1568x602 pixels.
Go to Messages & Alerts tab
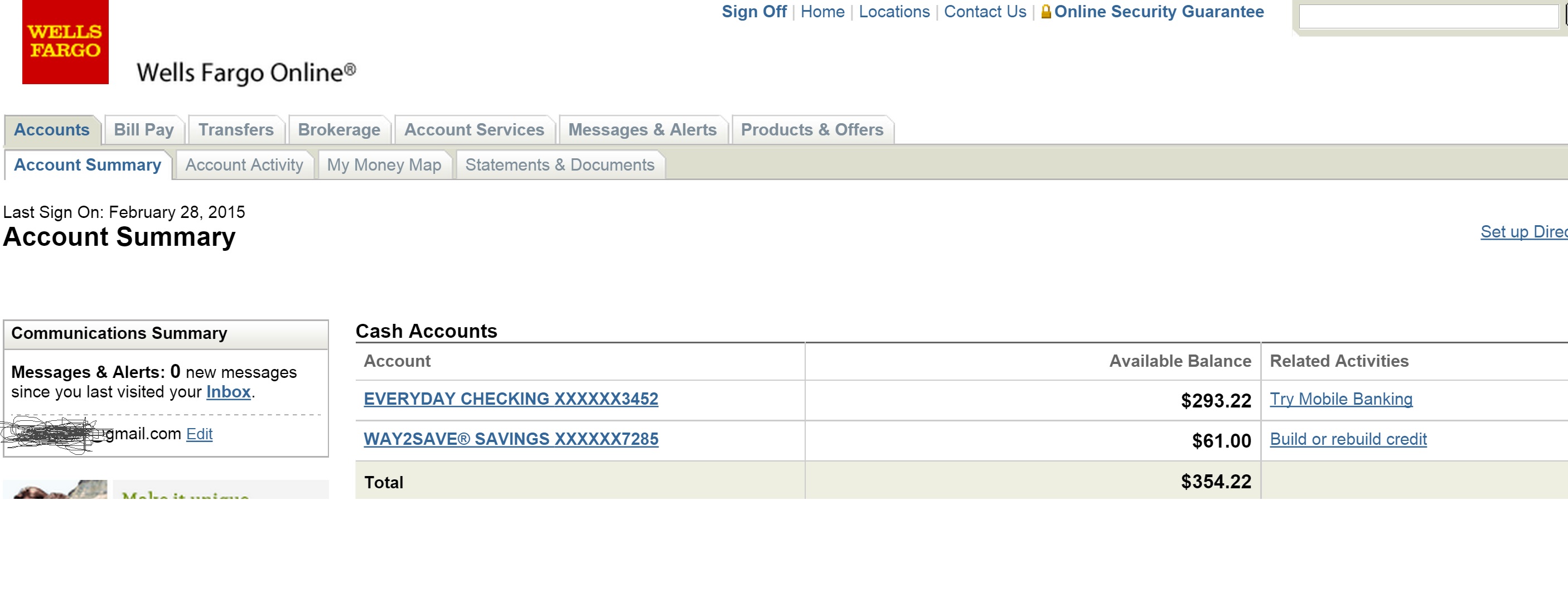point(642,130)
